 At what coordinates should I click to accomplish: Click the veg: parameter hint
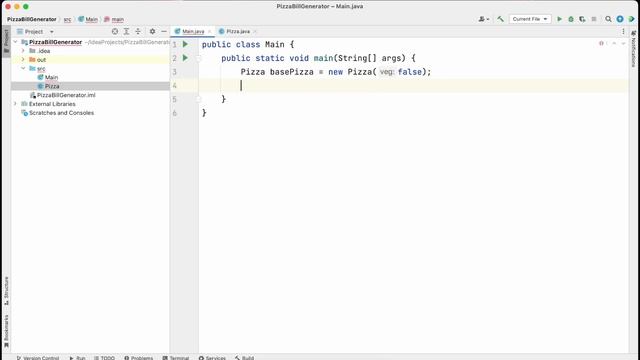point(387,72)
